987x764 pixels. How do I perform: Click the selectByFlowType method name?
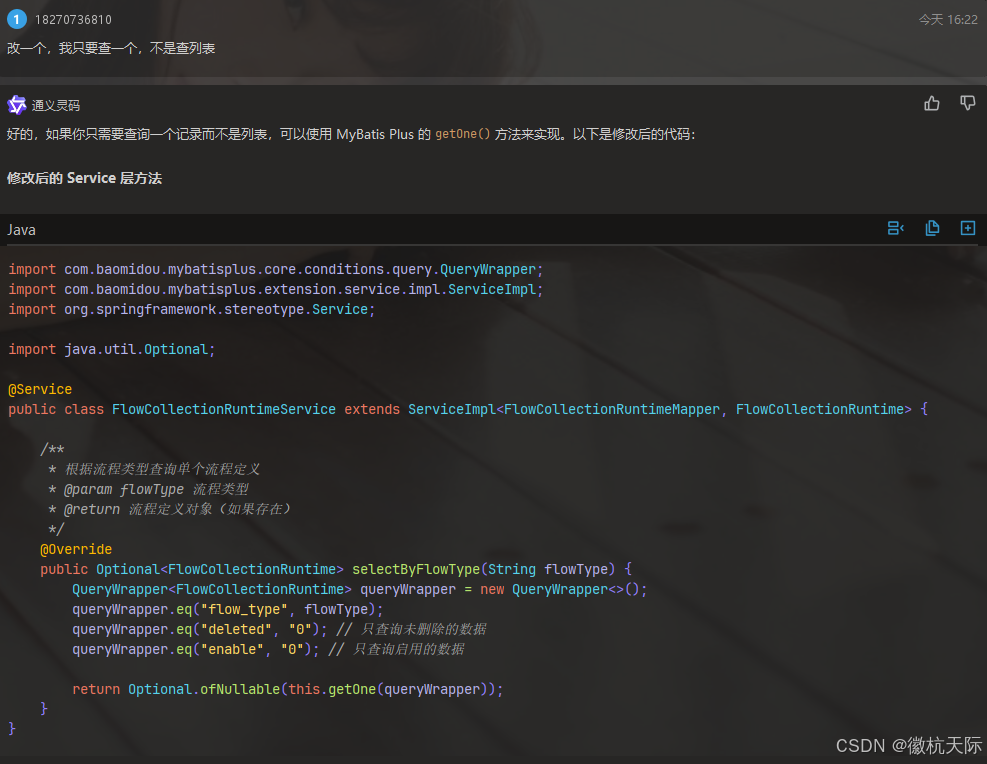[x=416, y=570]
